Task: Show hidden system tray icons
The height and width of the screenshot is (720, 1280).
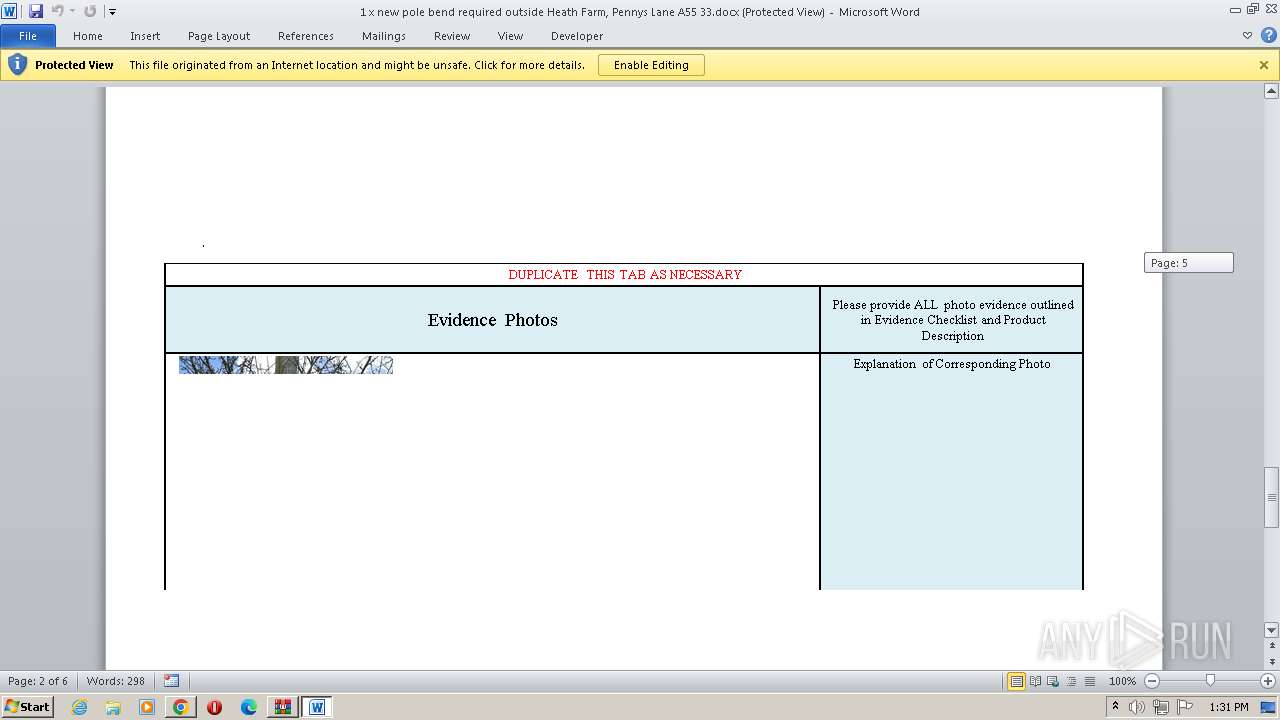Action: point(1116,707)
